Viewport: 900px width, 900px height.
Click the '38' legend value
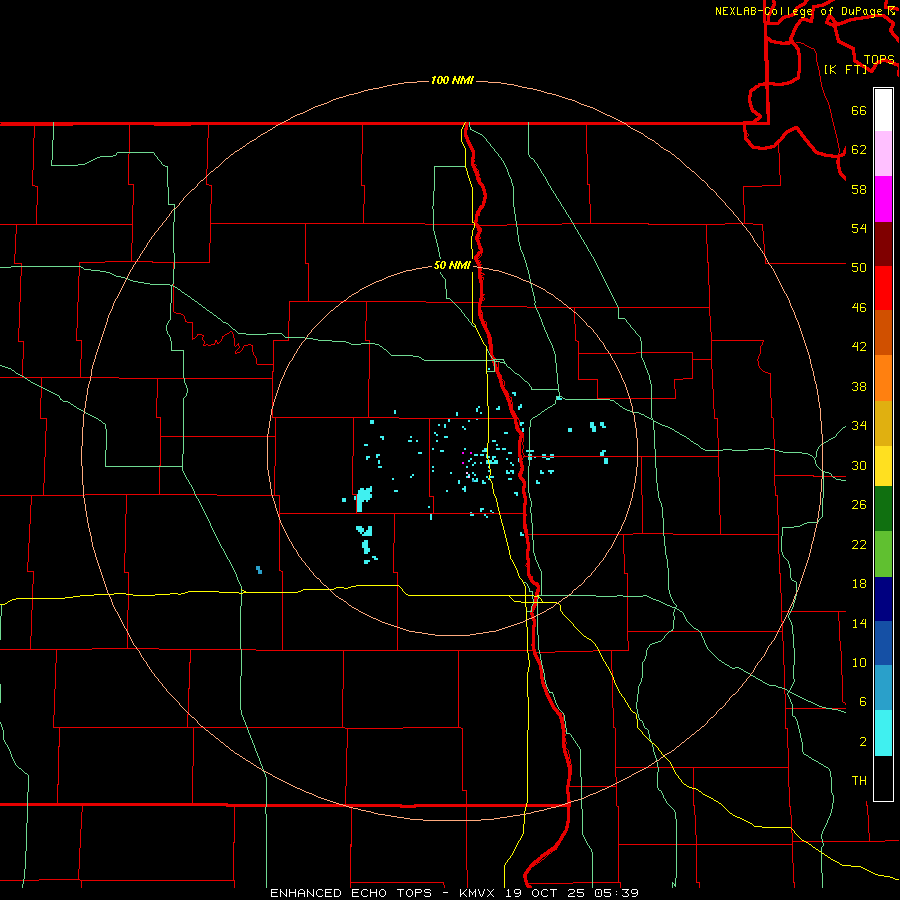(x=859, y=386)
